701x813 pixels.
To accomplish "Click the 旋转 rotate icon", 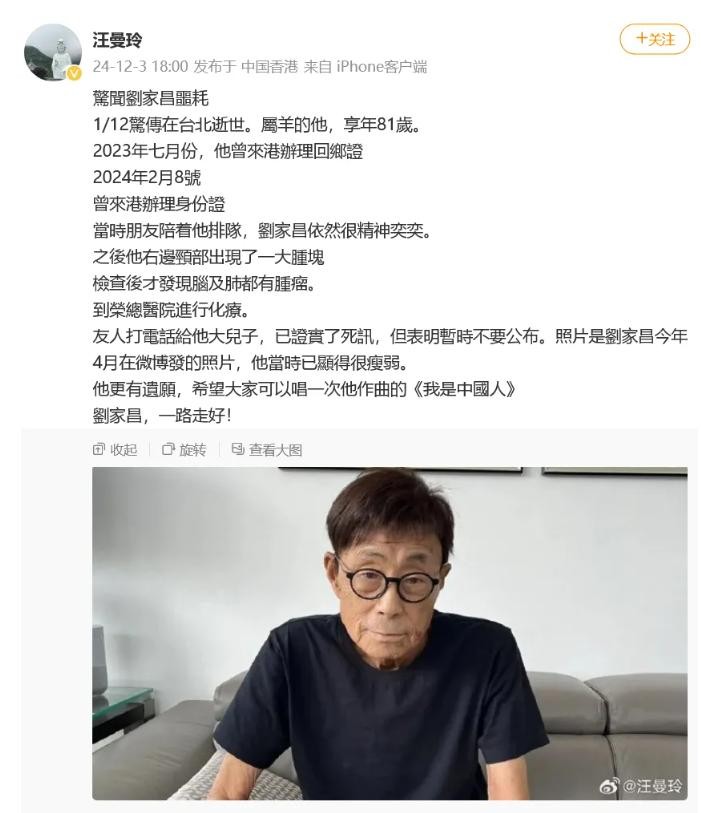I will [x=168, y=449].
